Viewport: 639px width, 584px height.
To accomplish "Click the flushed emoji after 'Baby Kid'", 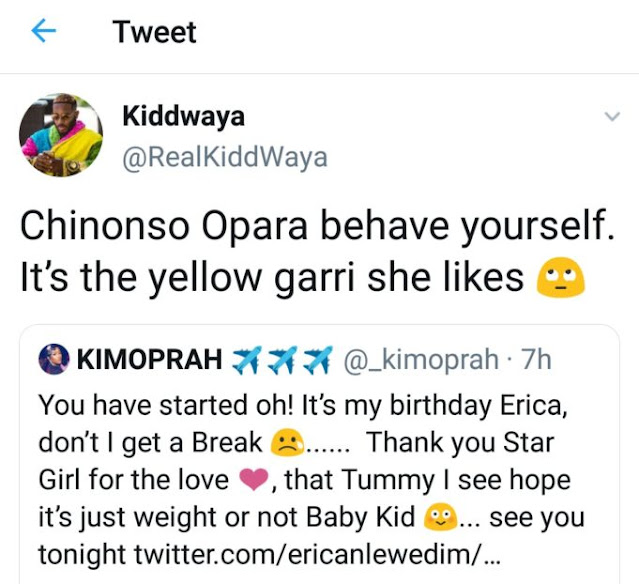I will [x=441, y=517].
